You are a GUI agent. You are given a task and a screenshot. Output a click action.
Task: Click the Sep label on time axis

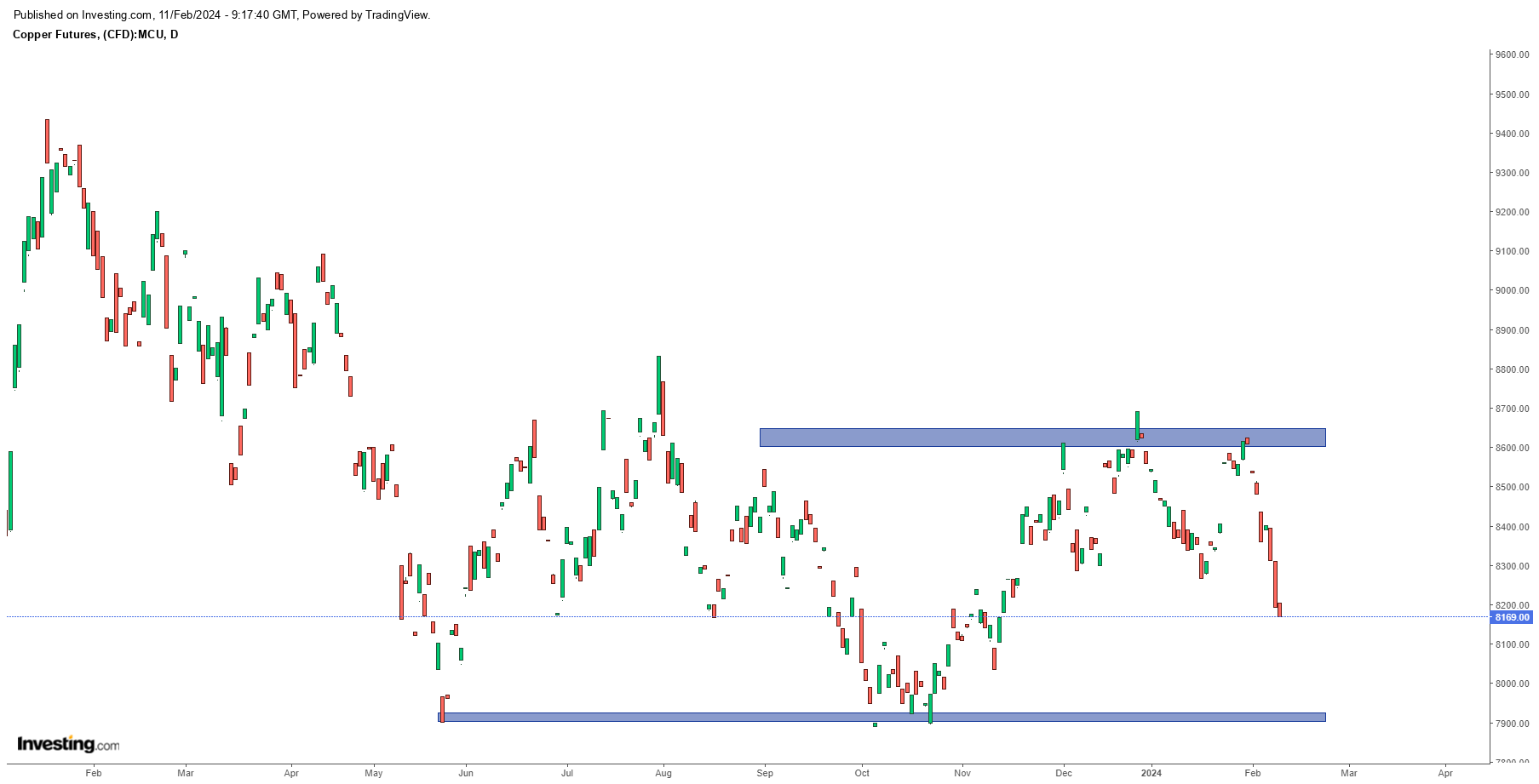point(765,773)
